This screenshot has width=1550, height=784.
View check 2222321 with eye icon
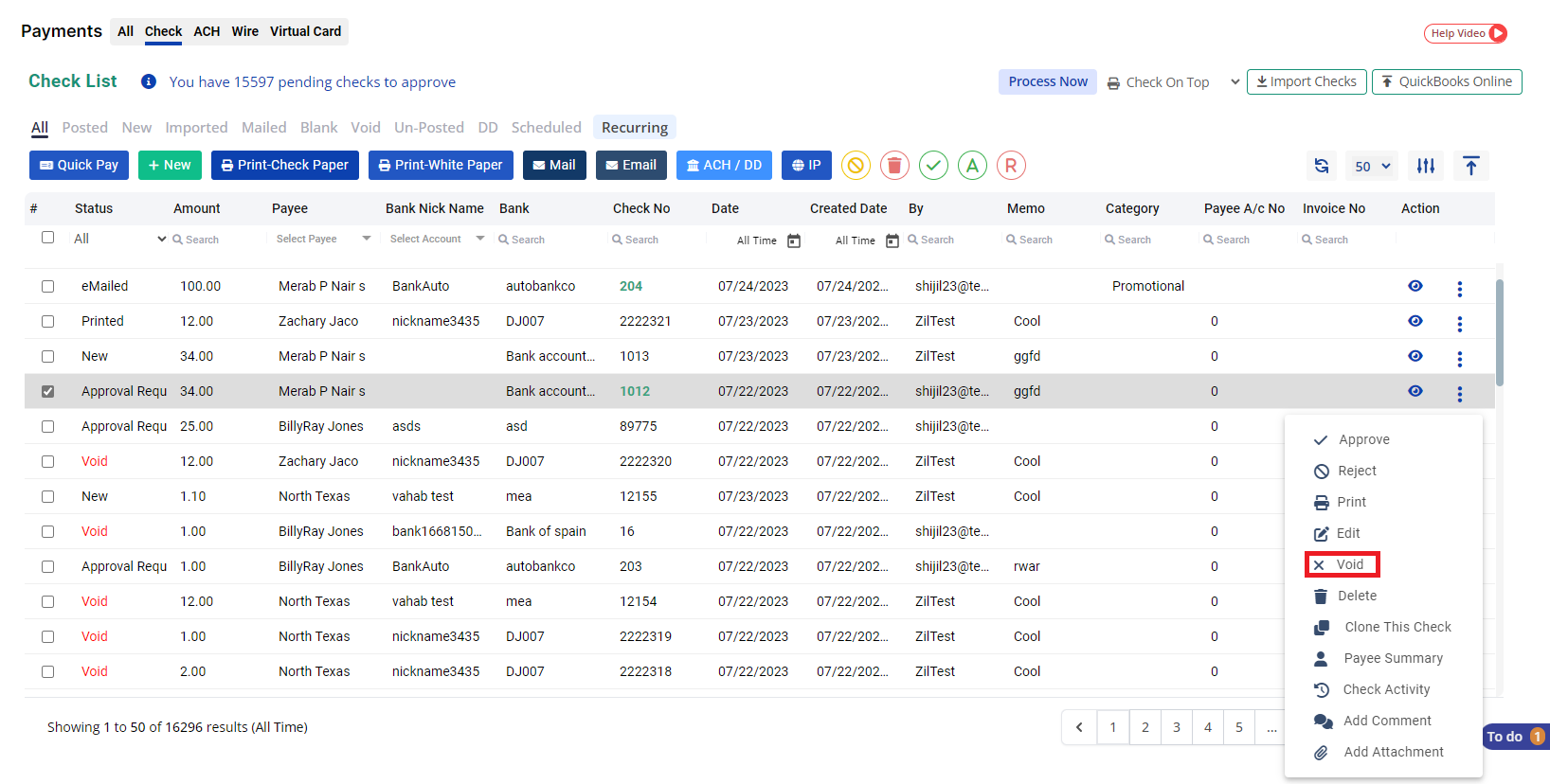click(1415, 321)
